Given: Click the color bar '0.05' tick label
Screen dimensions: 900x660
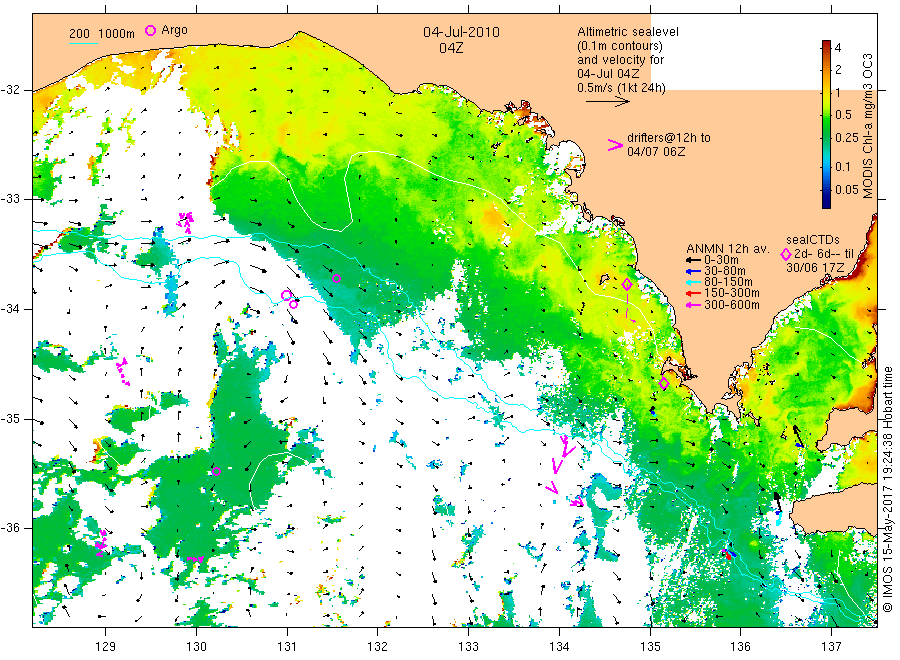Looking at the screenshot, I should (x=847, y=190).
